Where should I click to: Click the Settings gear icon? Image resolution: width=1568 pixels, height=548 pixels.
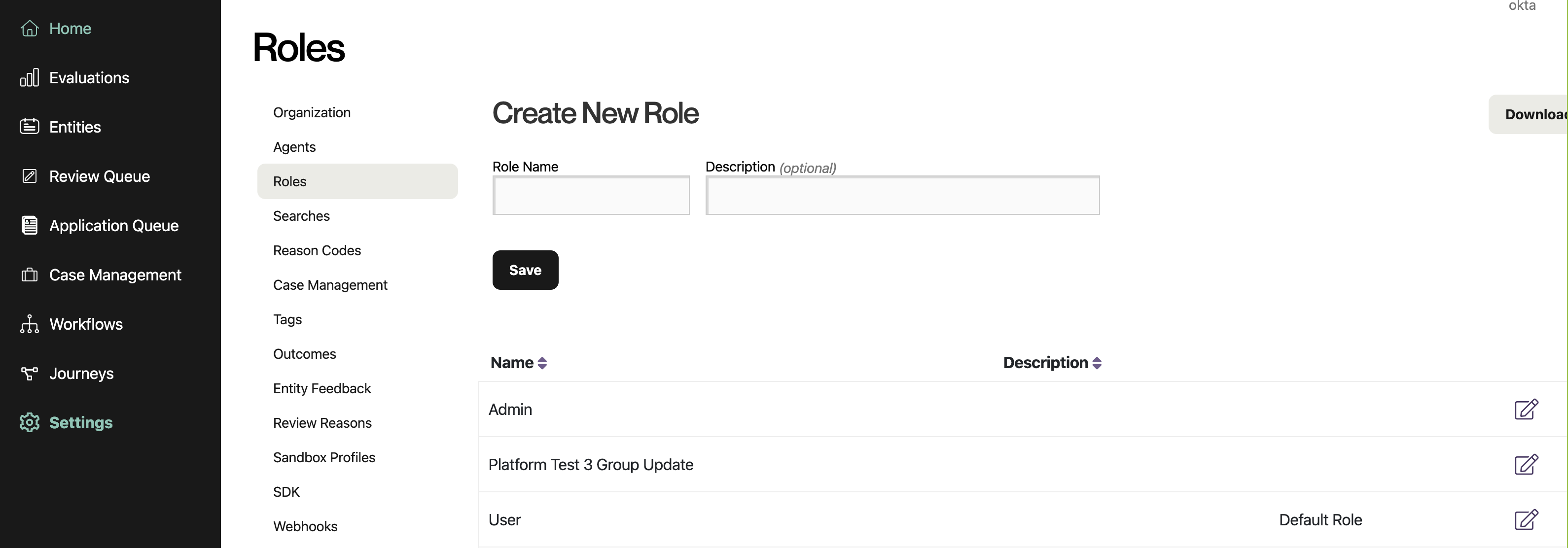[x=29, y=423]
